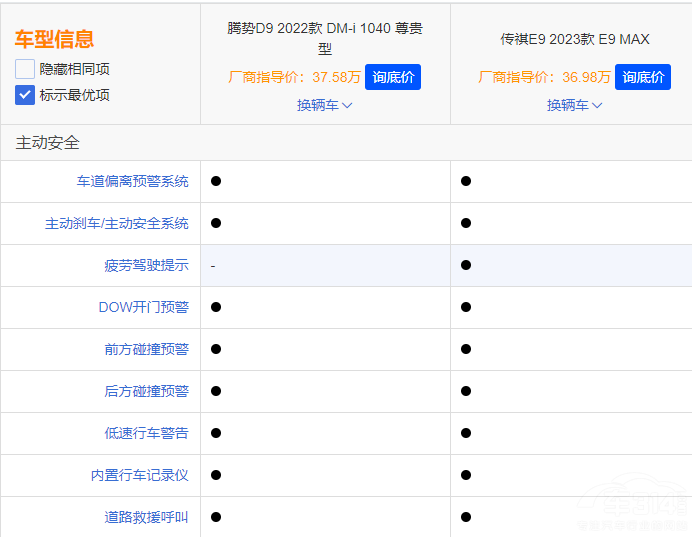692x537 pixels.
Task: Expand 换辆车 dropdown under 传祺E9
Action: 575,105
